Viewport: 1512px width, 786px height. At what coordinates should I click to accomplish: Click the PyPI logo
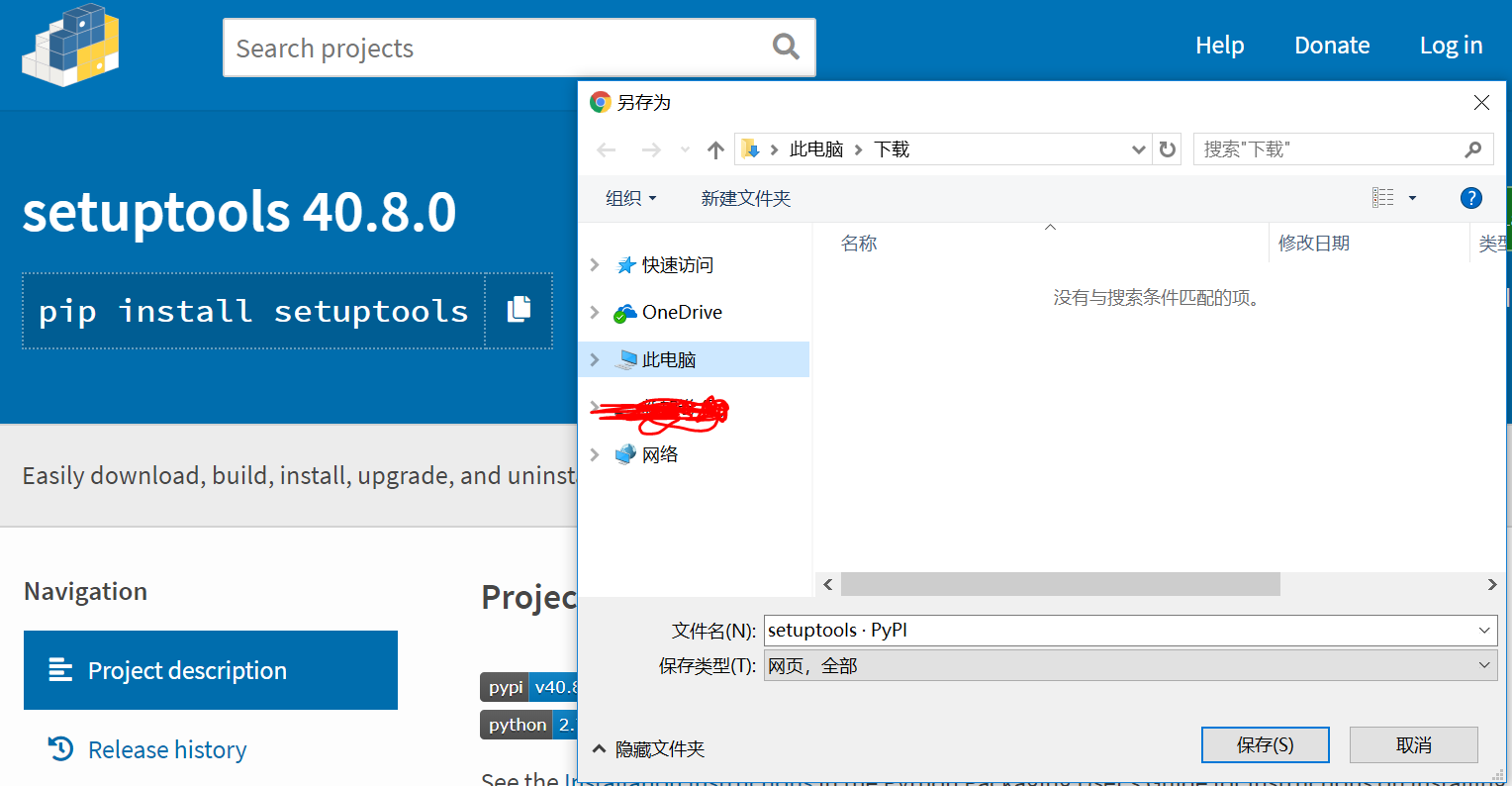(69, 46)
